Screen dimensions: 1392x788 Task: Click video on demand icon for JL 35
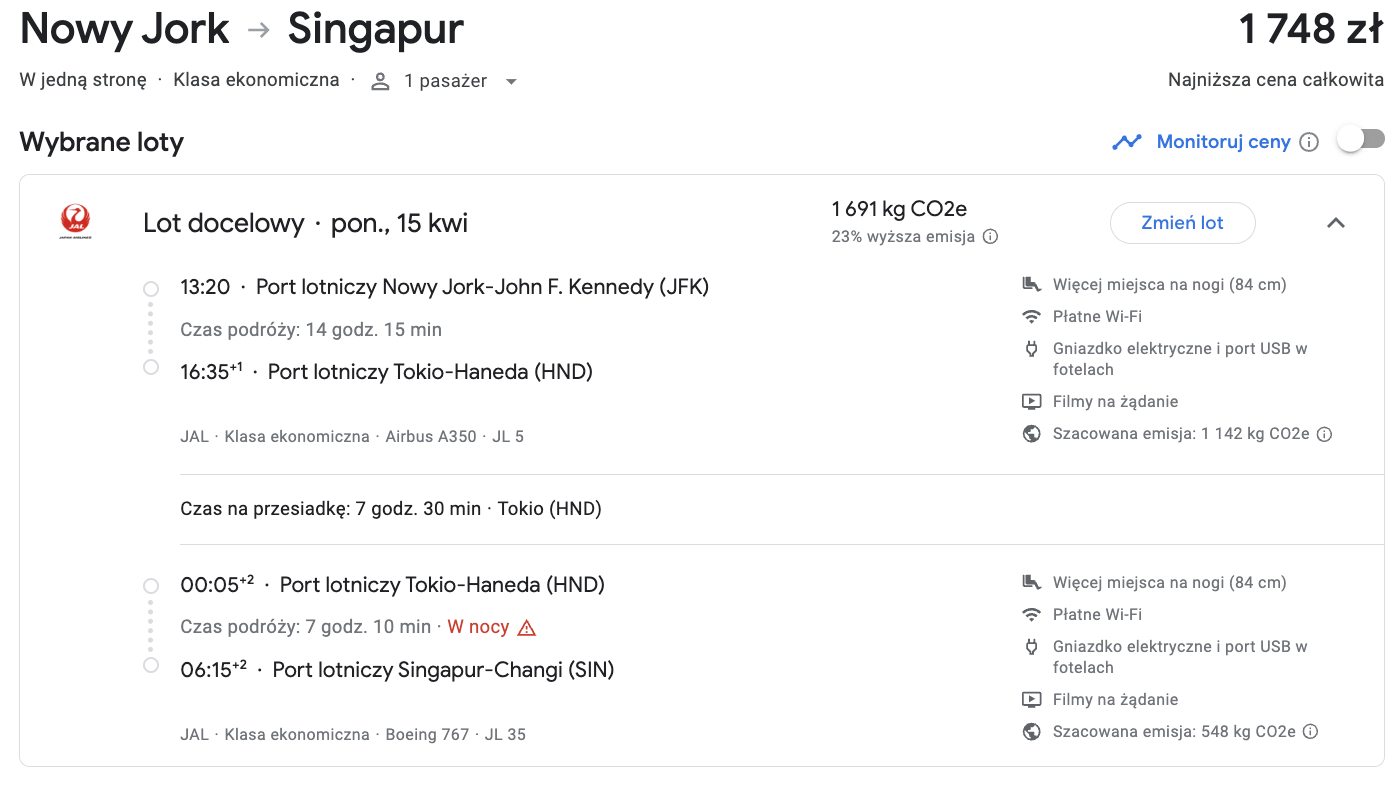(x=1032, y=700)
